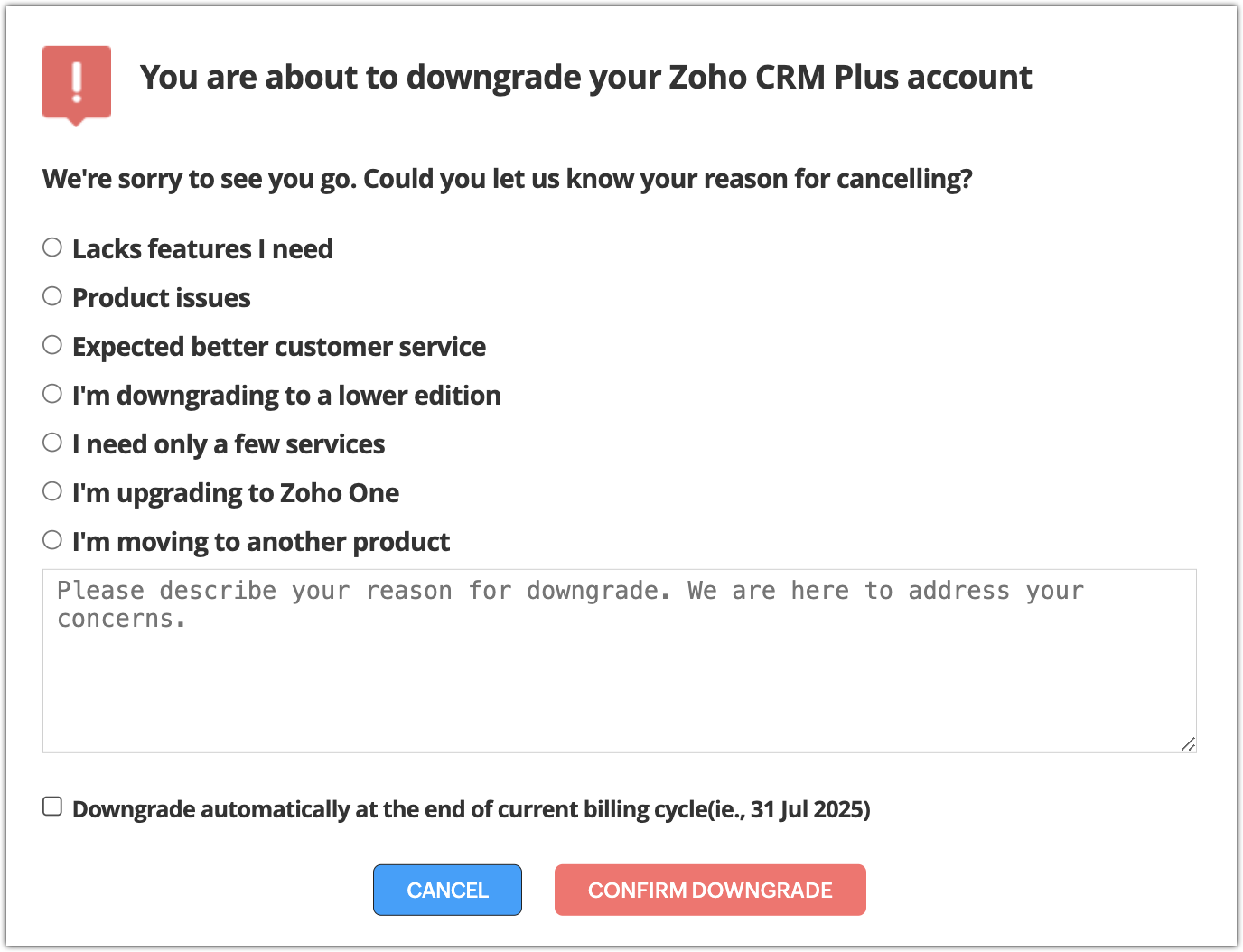This screenshot has width=1243, height=952.
Task: Click the text area resize handle
Action: (x=1188, y=744)
